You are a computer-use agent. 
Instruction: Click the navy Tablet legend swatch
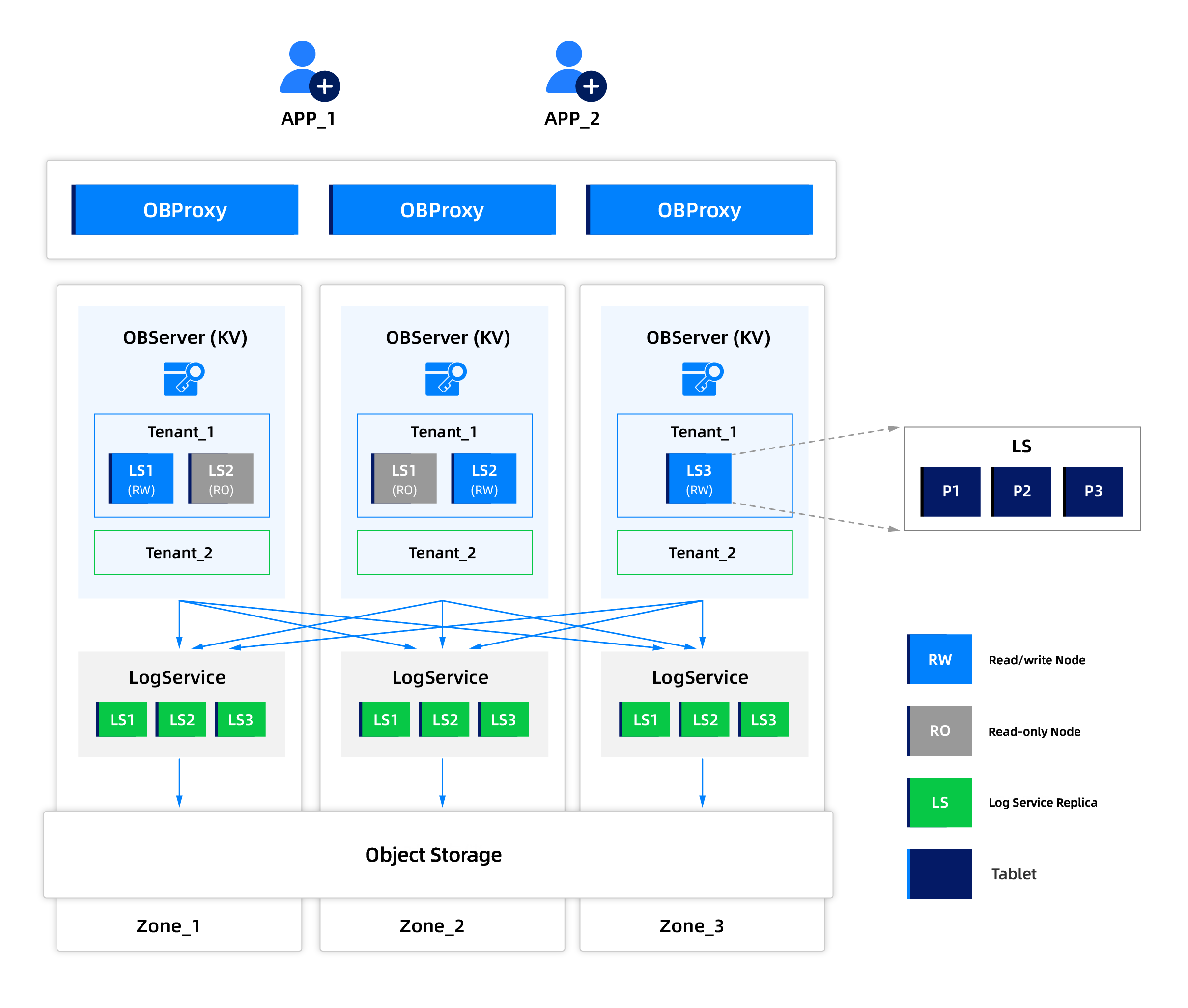[x=939, y=874]
